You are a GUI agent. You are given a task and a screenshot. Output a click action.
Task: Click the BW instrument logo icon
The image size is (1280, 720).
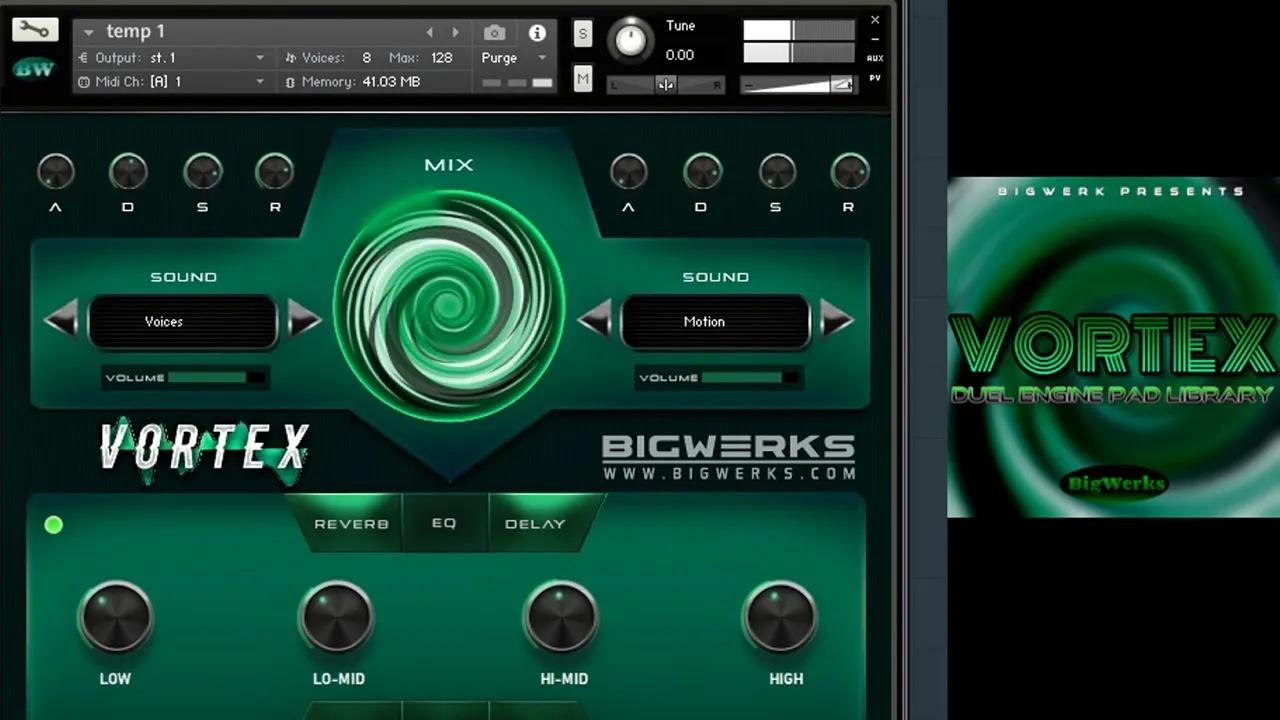point(35,70)
